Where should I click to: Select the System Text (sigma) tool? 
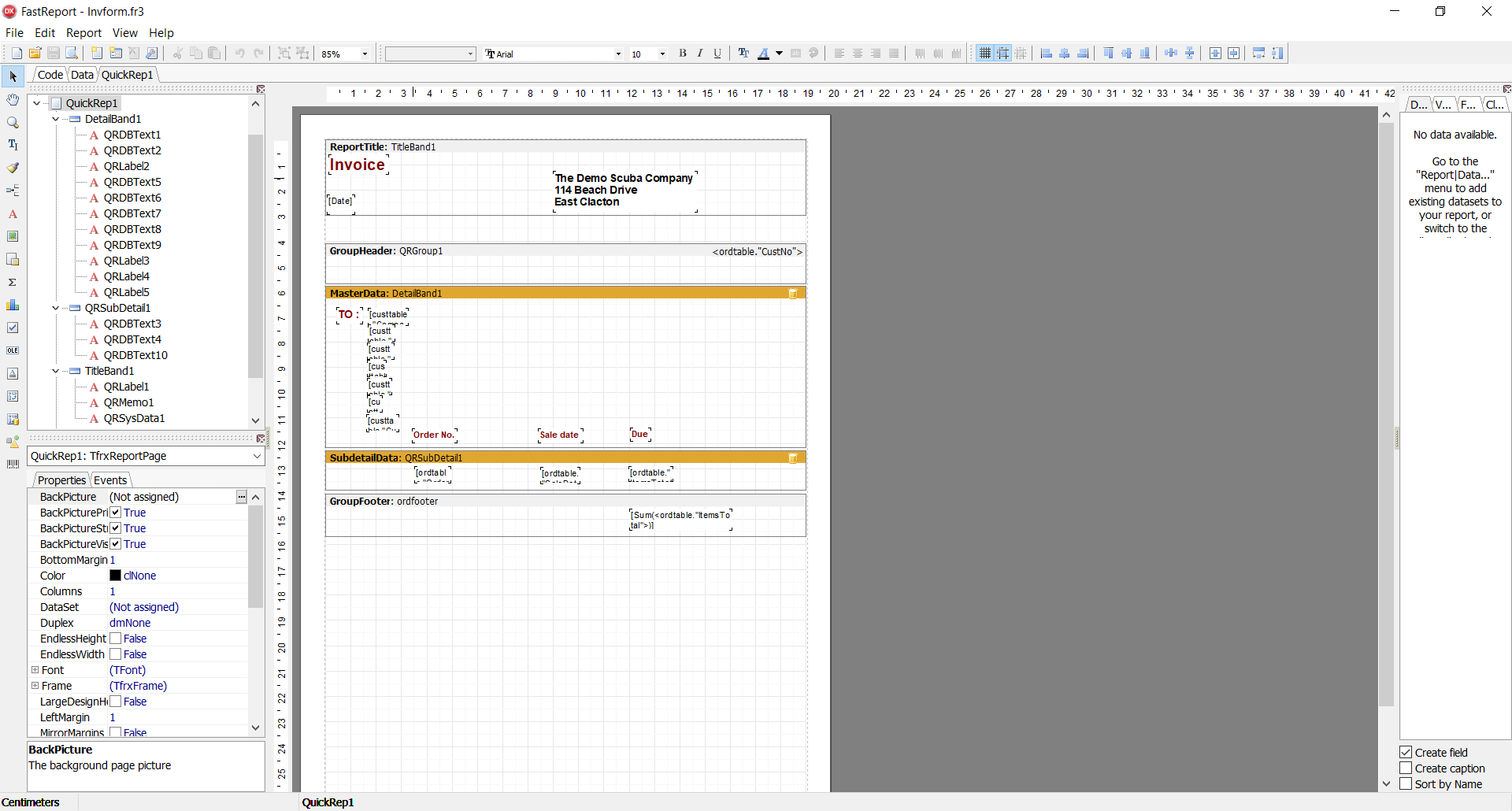click(13, 282)
